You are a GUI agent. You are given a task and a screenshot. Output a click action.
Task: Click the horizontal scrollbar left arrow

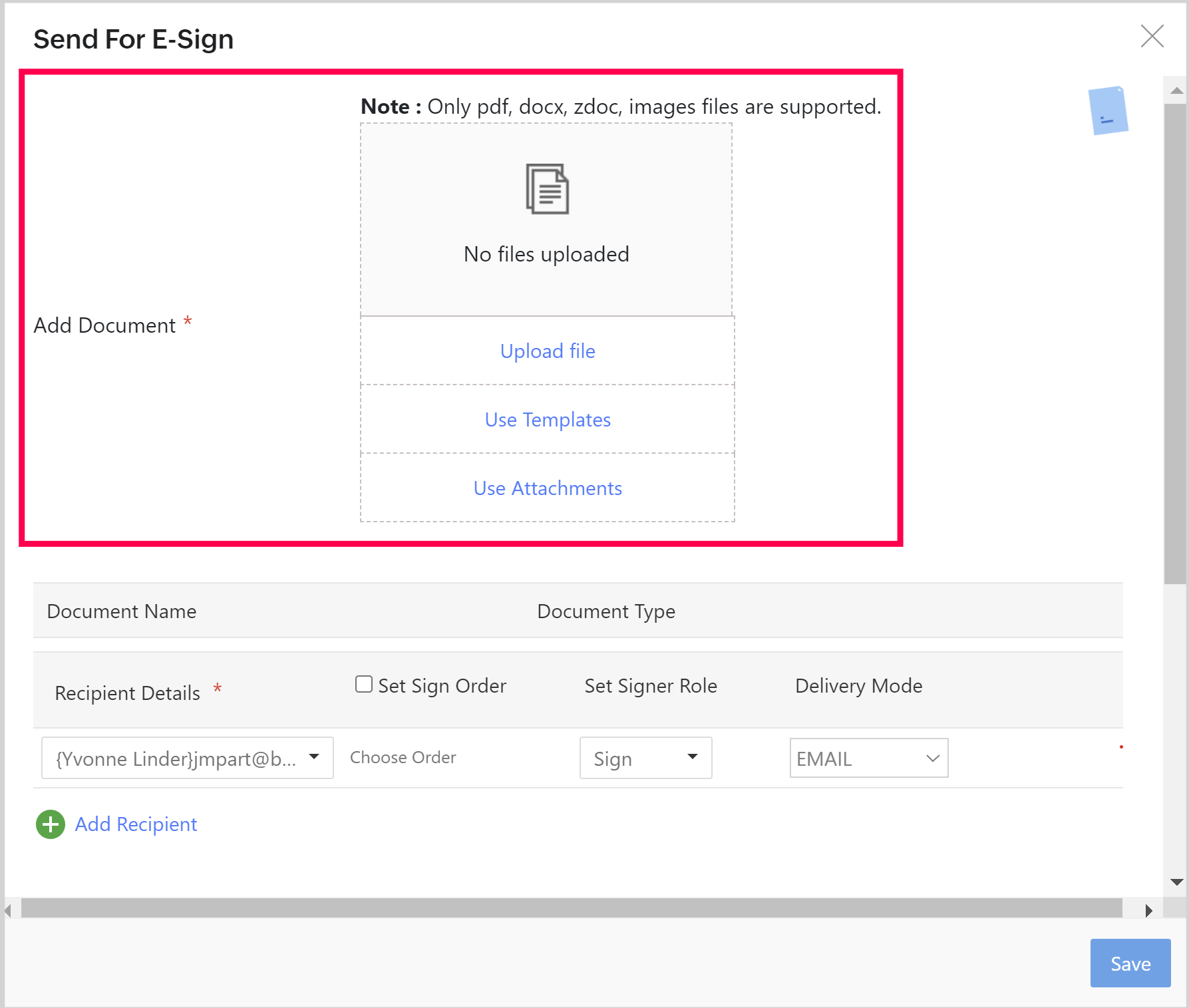coord(8,910)
